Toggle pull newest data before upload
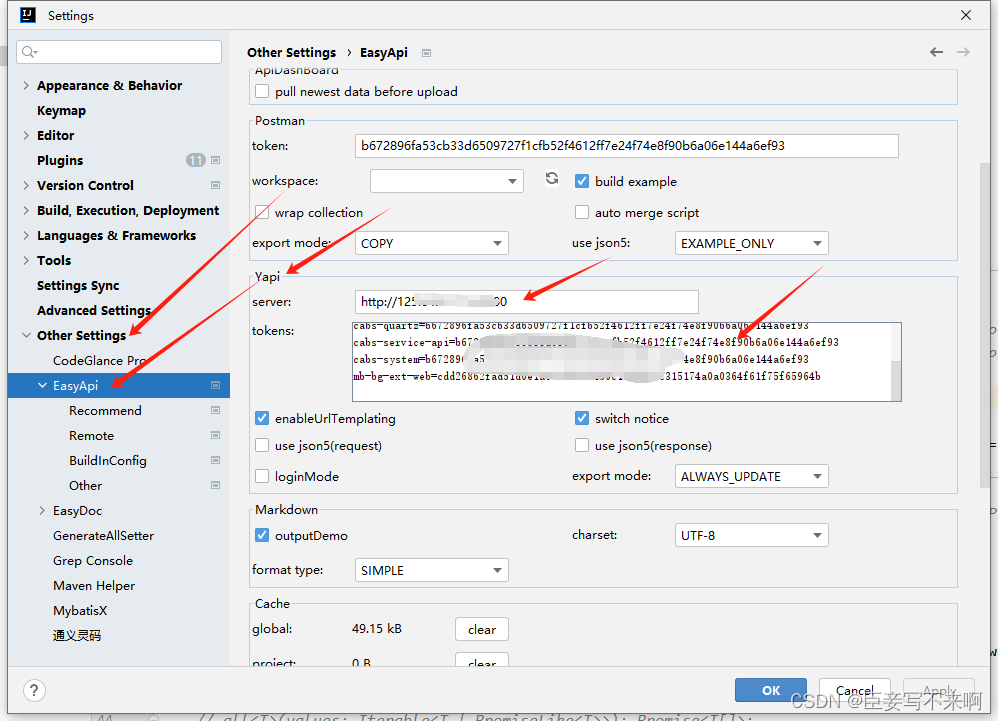The height and width of the screenshot is (721, 998). (262, 91)
